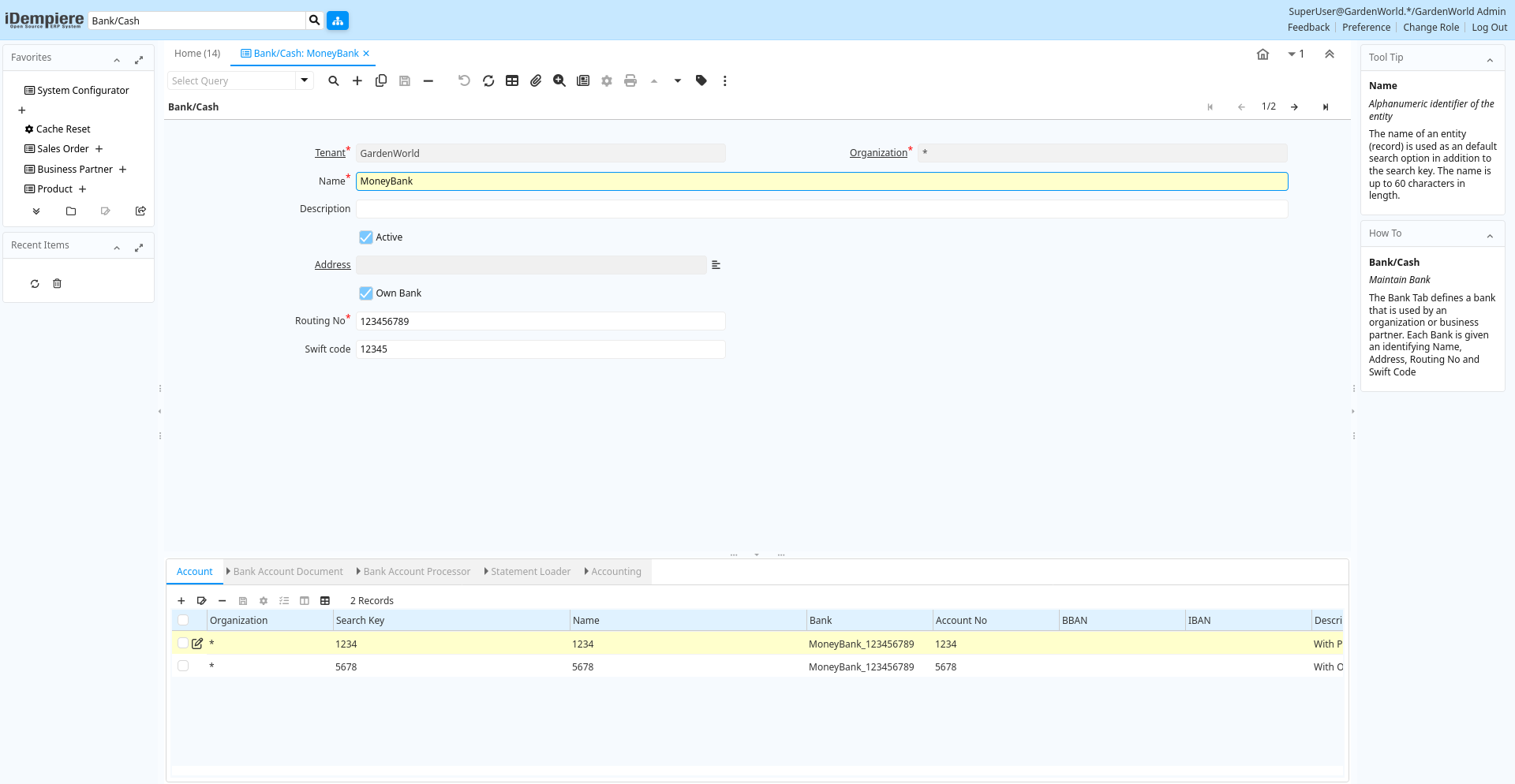The height and width of the screenshot is (784, 1515).
Task: Switch to the Statement Loader tab
Action: [530, 572]
